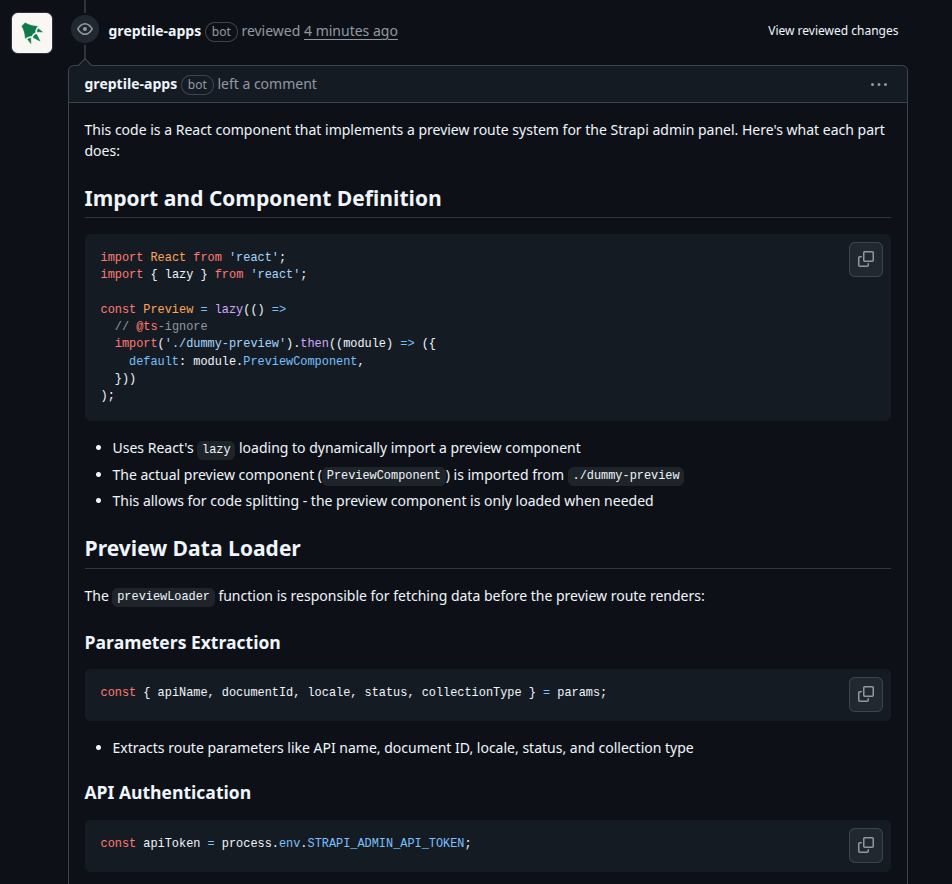This screenshot has height=884, width=952.
Task: Copy the API Authentication code block
Action: [x=865, y=845]
